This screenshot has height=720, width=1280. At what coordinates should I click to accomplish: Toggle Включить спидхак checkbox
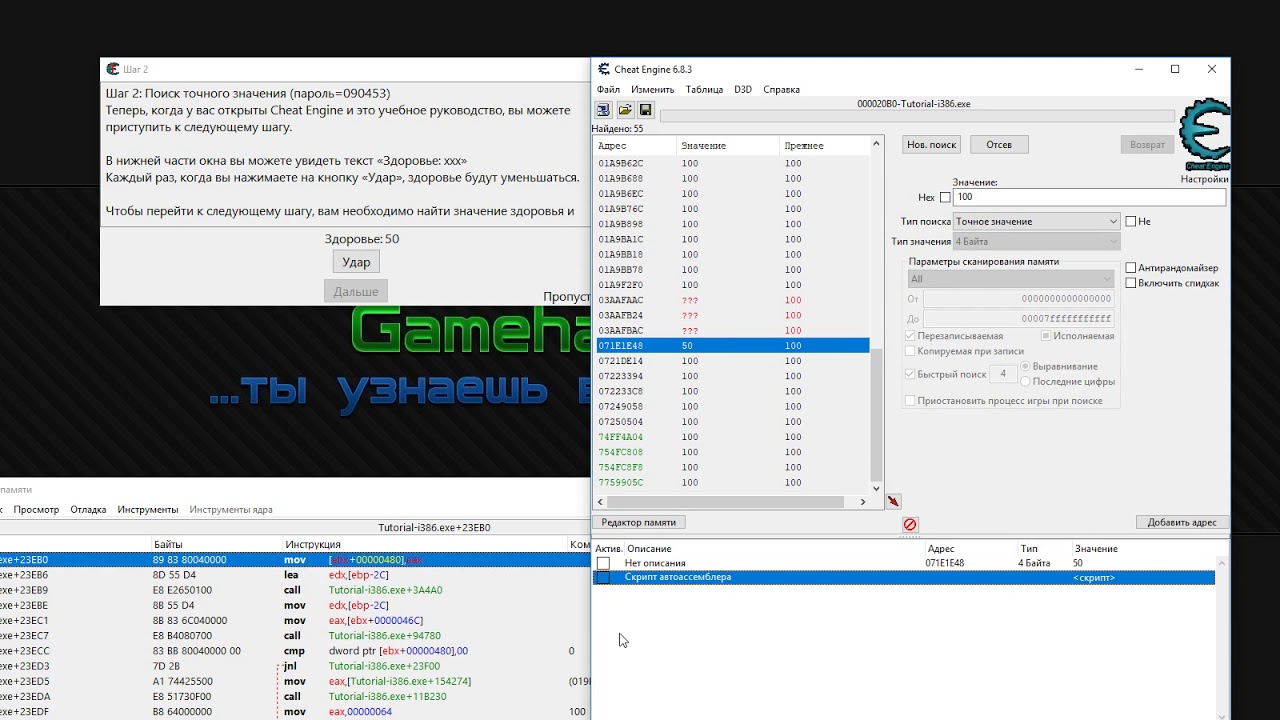(1131, 283)
